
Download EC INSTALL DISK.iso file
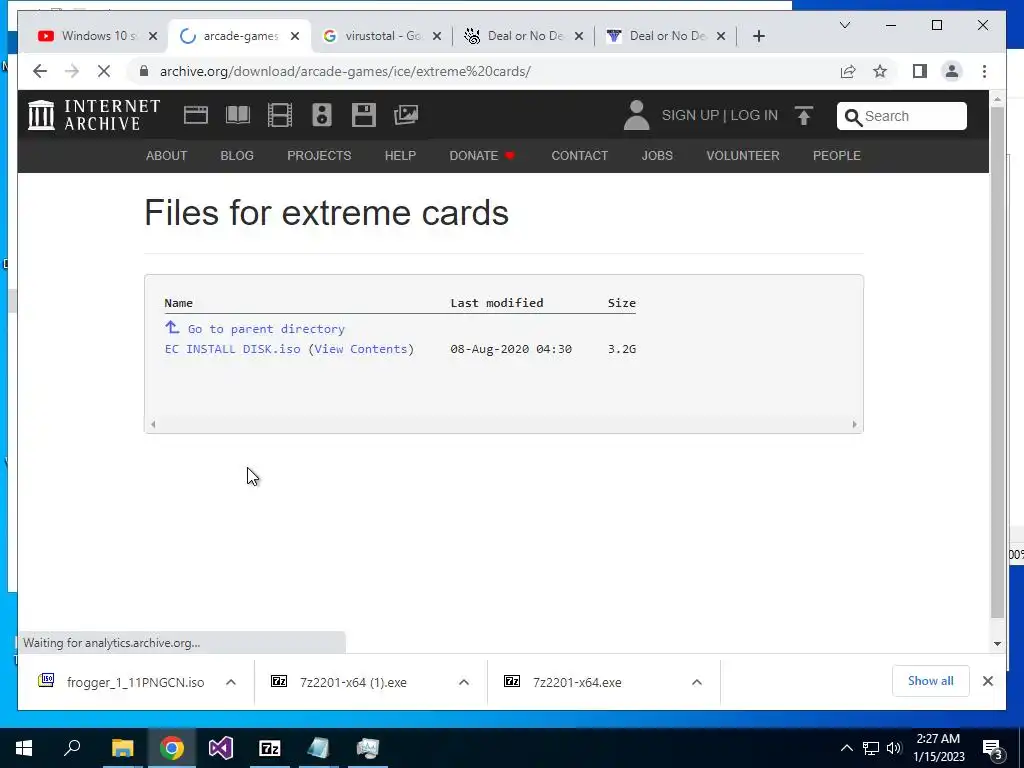[x=232, y=349]
